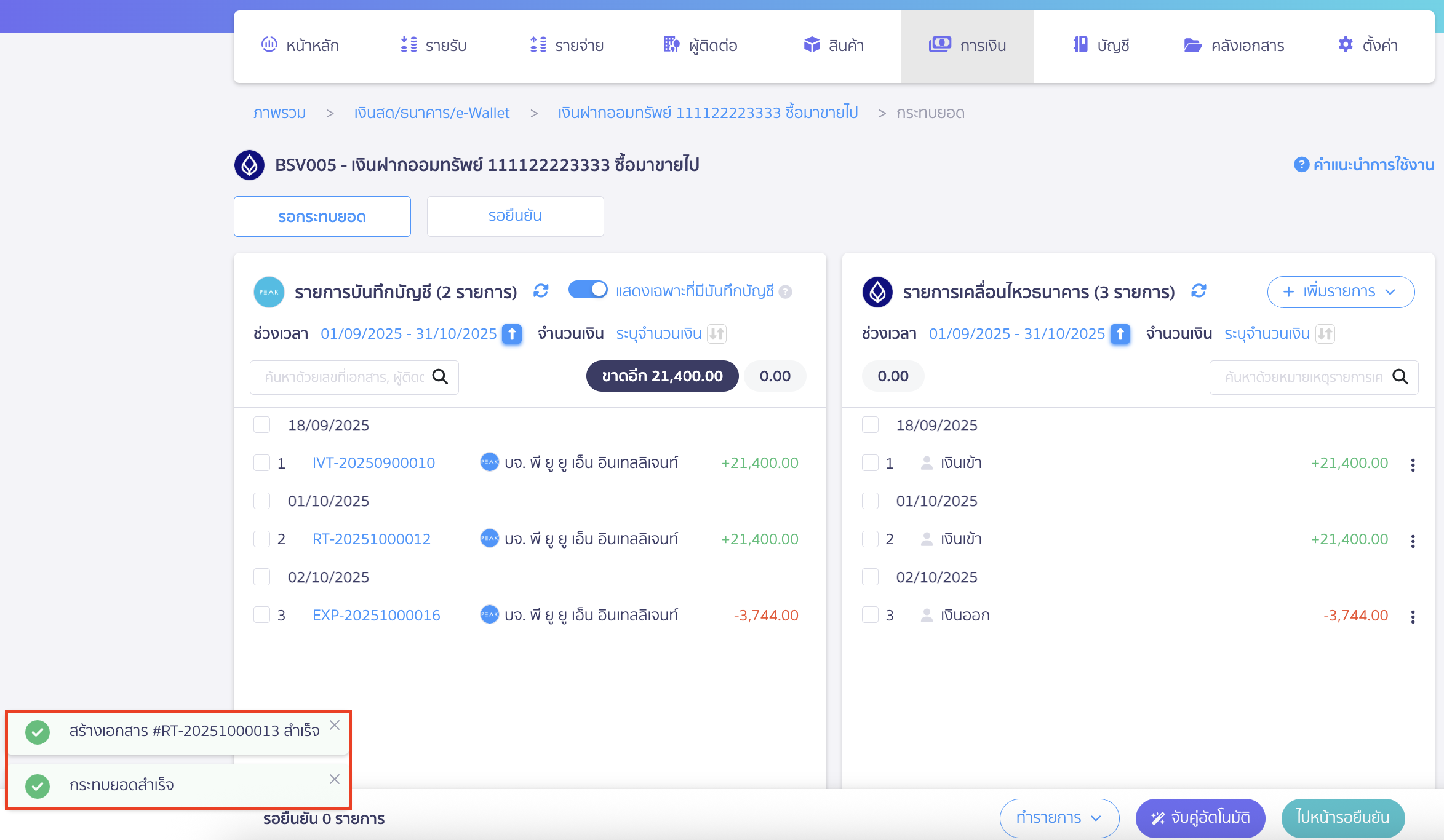Open the รายรับ menu in the top navigation

(434, 46)
